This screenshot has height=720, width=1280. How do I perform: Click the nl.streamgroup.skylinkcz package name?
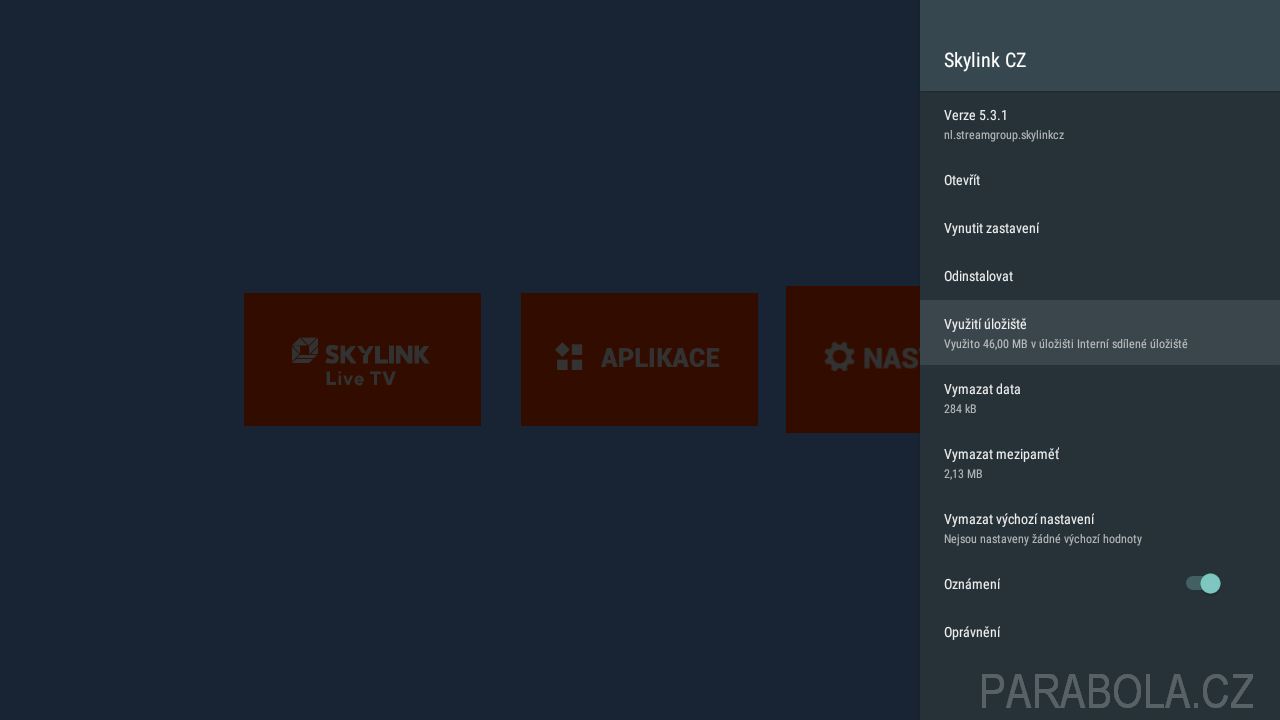[1004, 135]
